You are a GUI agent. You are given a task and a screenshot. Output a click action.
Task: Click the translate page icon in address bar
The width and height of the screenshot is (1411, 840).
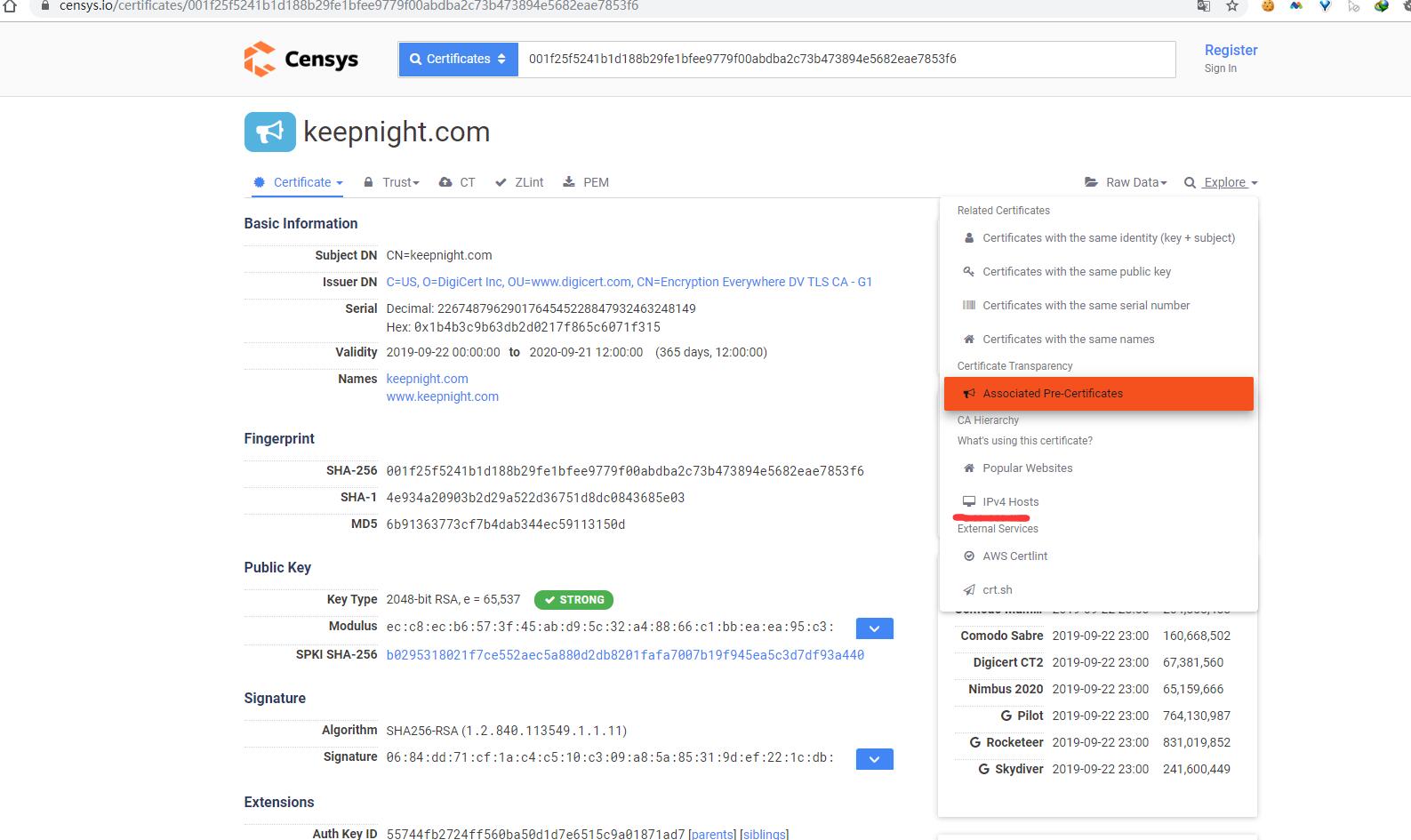click(x=1203, y=5)
